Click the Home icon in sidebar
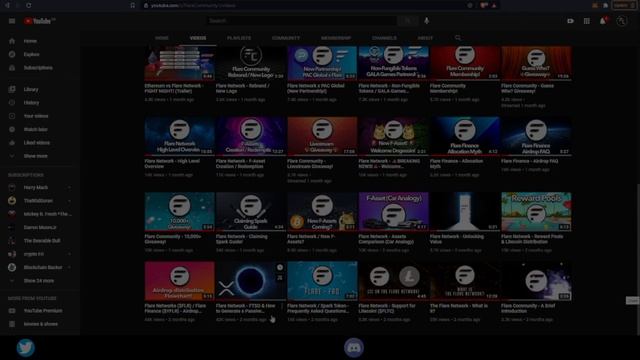The height and width of the screenshot is (360, 640). coord(12,41)
